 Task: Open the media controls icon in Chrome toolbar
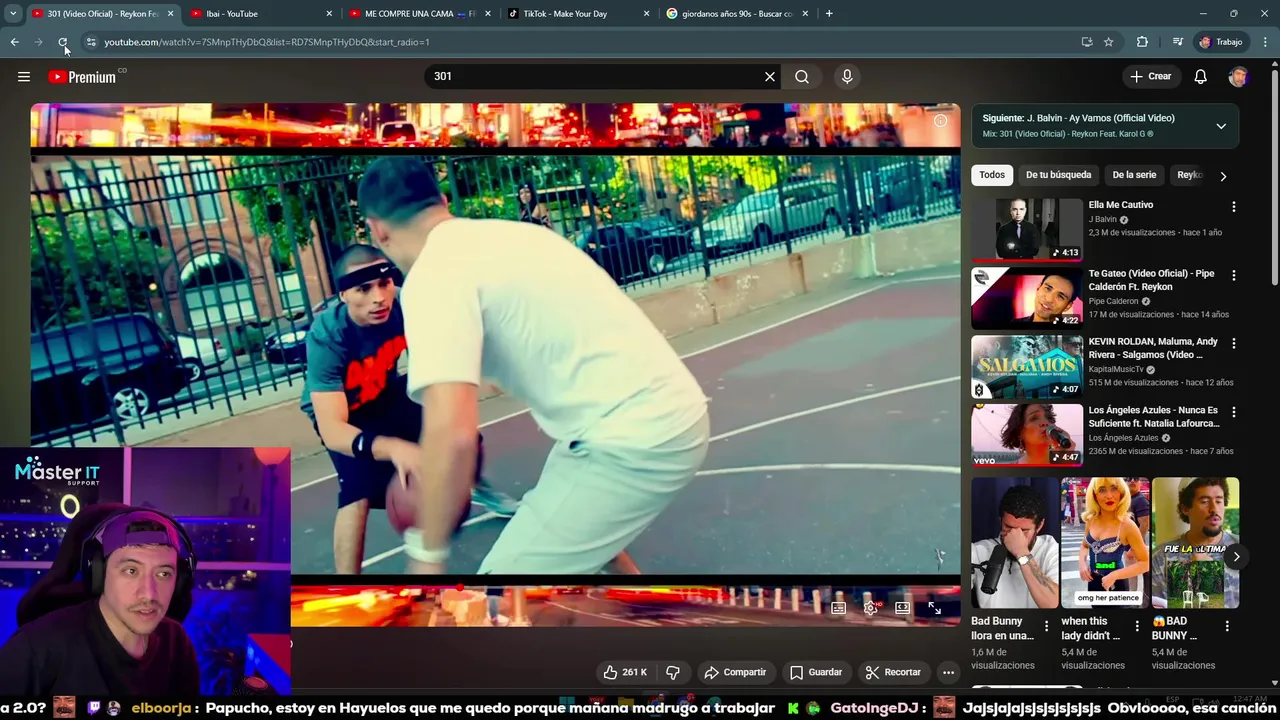[x=1178, y=42]
